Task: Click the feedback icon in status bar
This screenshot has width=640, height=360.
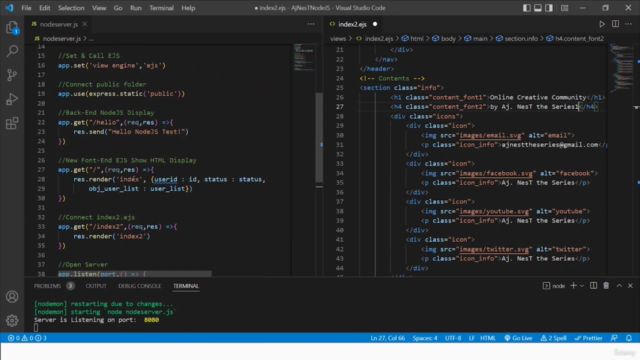Action: tap(614, 338)
